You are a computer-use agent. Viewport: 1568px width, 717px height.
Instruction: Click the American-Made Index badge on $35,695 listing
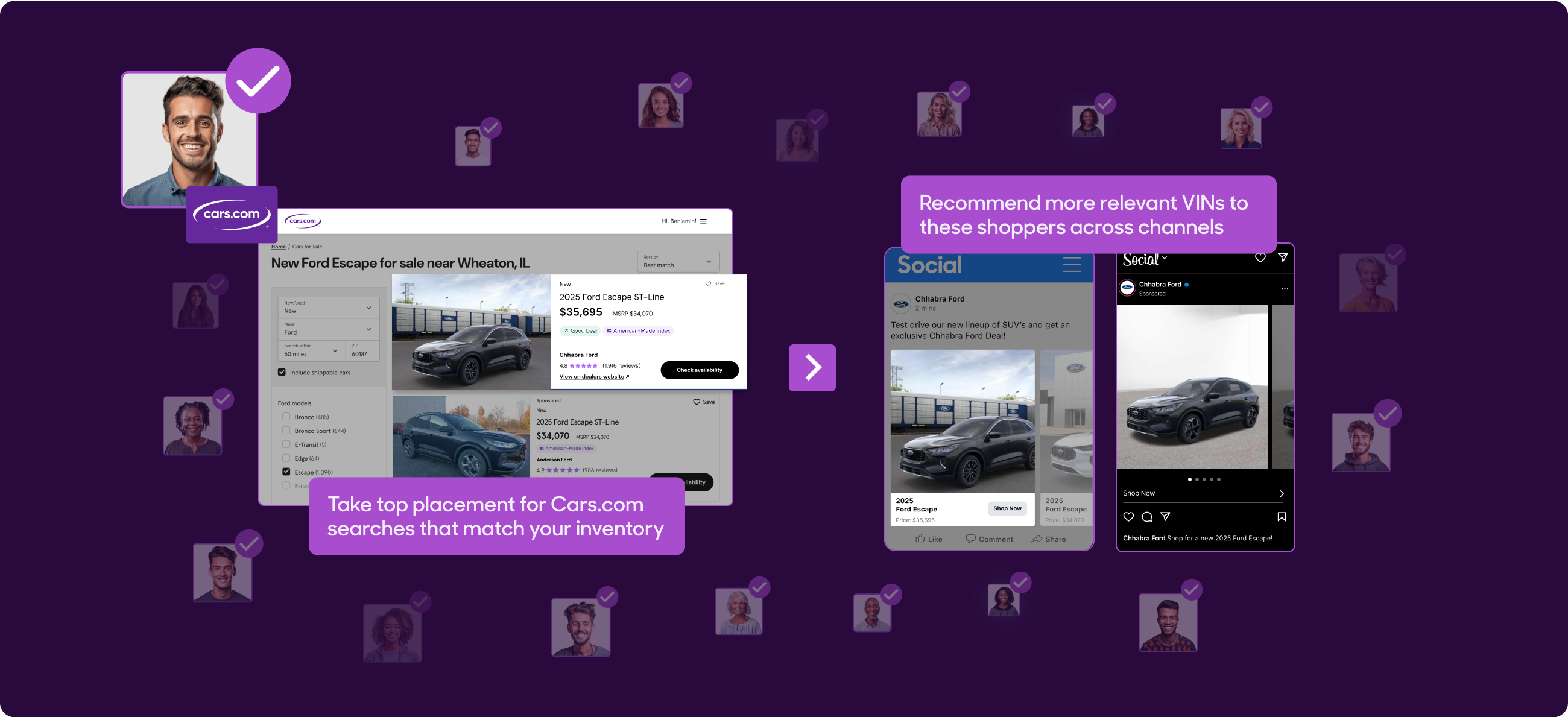click(x=638, y=331)
